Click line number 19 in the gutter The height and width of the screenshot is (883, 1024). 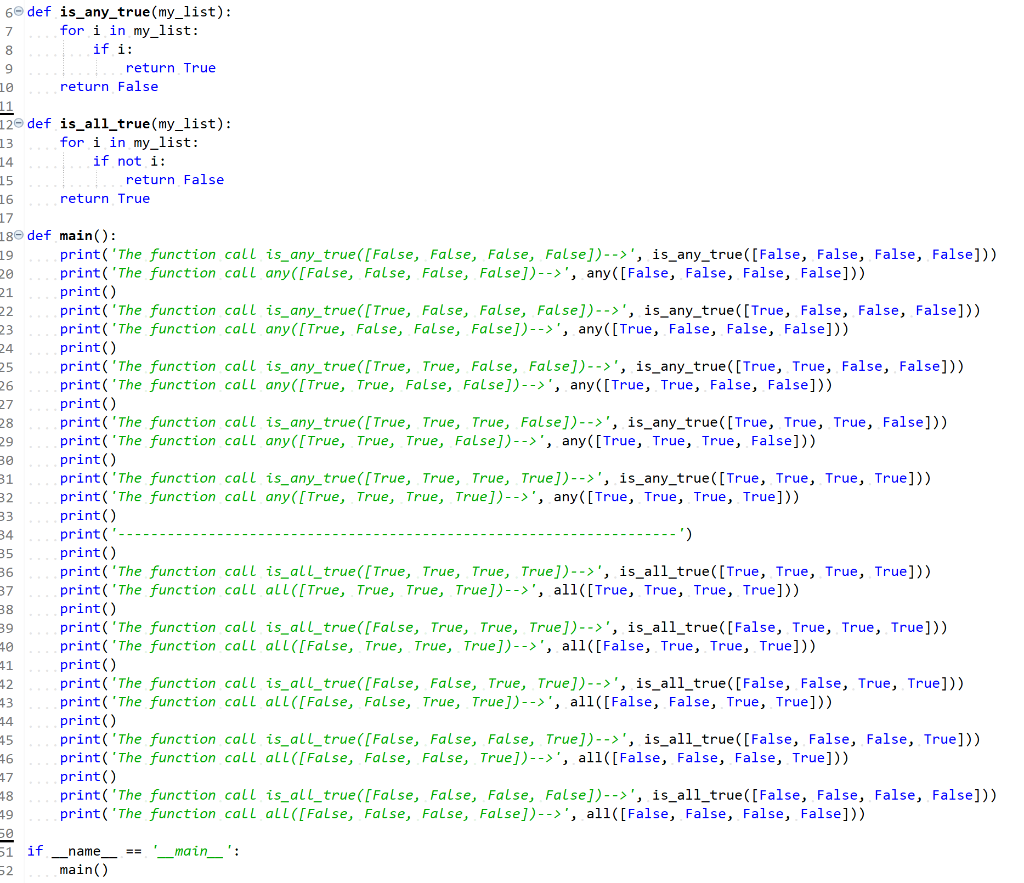point(8,254)
